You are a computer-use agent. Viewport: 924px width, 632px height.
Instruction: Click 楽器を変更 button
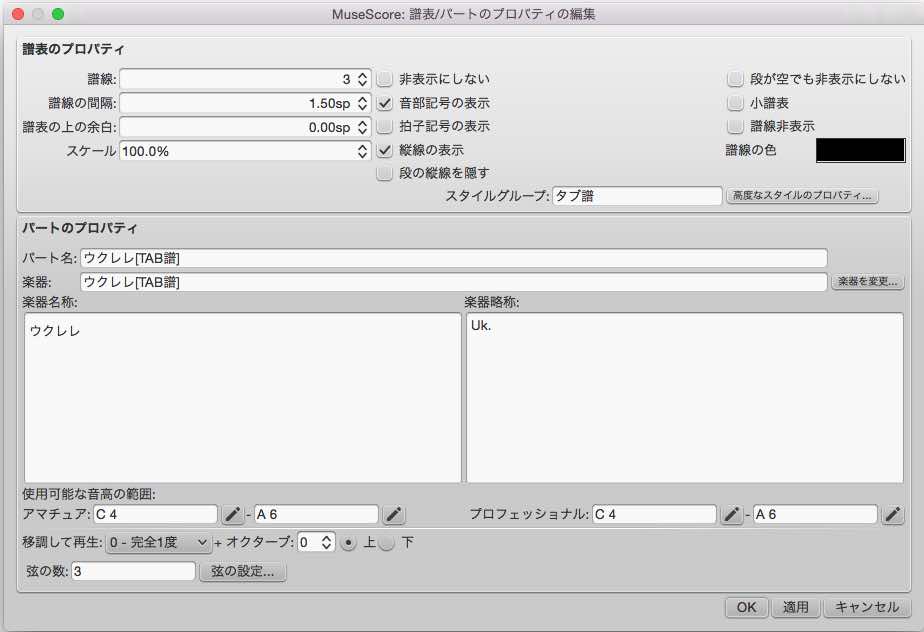(868, 282)
